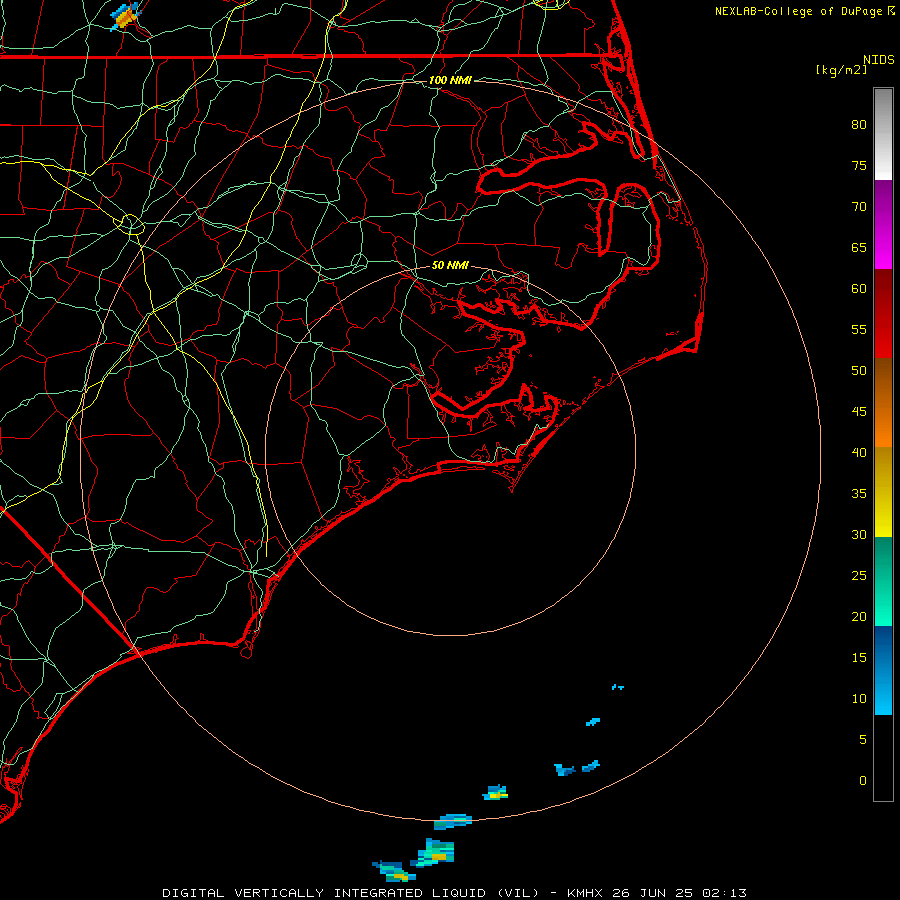
Task: Click the 26 JUN 25 date in the caption
Action: 653,893
